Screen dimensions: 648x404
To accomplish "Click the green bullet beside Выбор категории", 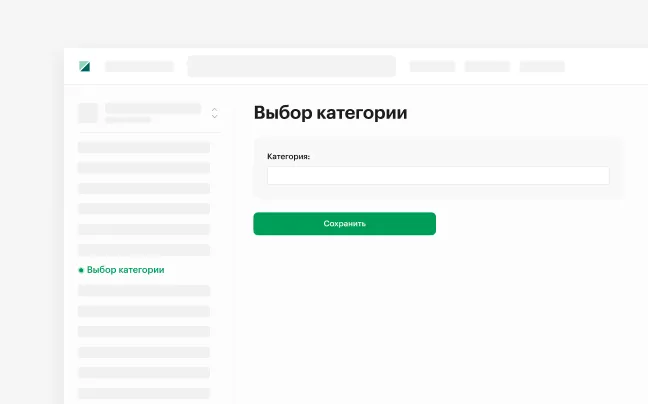I will coord(81,270).
